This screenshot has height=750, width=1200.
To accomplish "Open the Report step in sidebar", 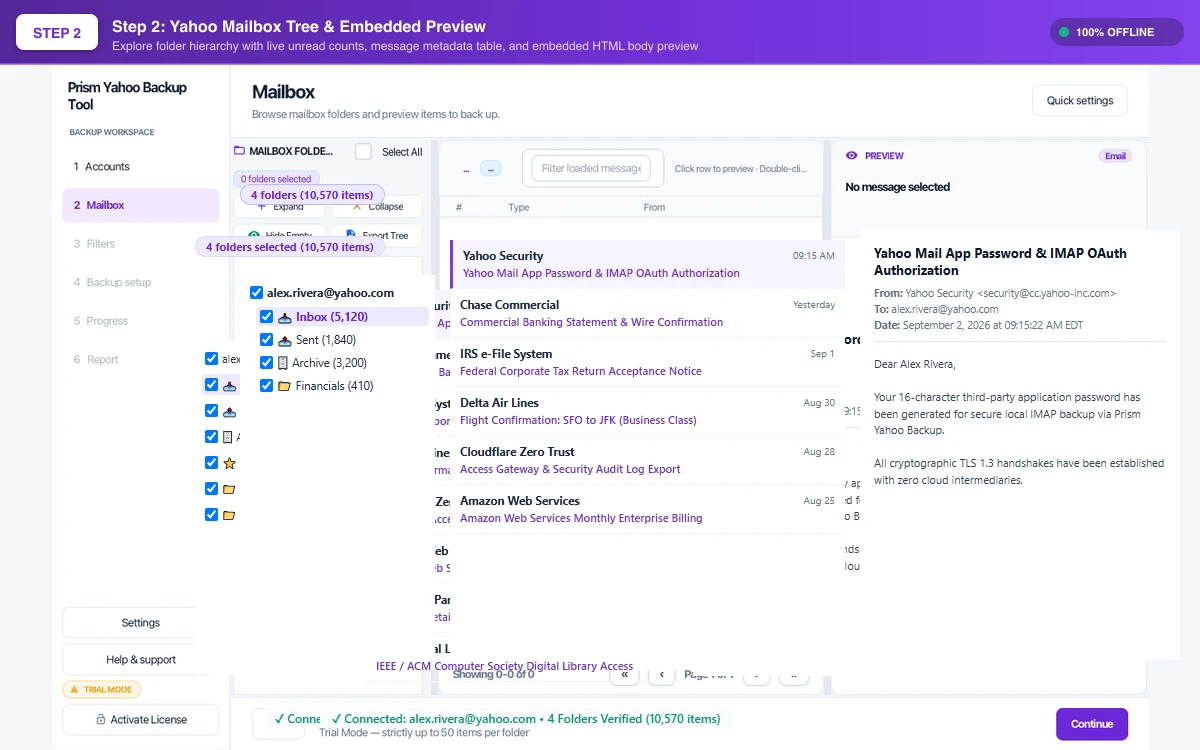I will [x=141, y=359].
